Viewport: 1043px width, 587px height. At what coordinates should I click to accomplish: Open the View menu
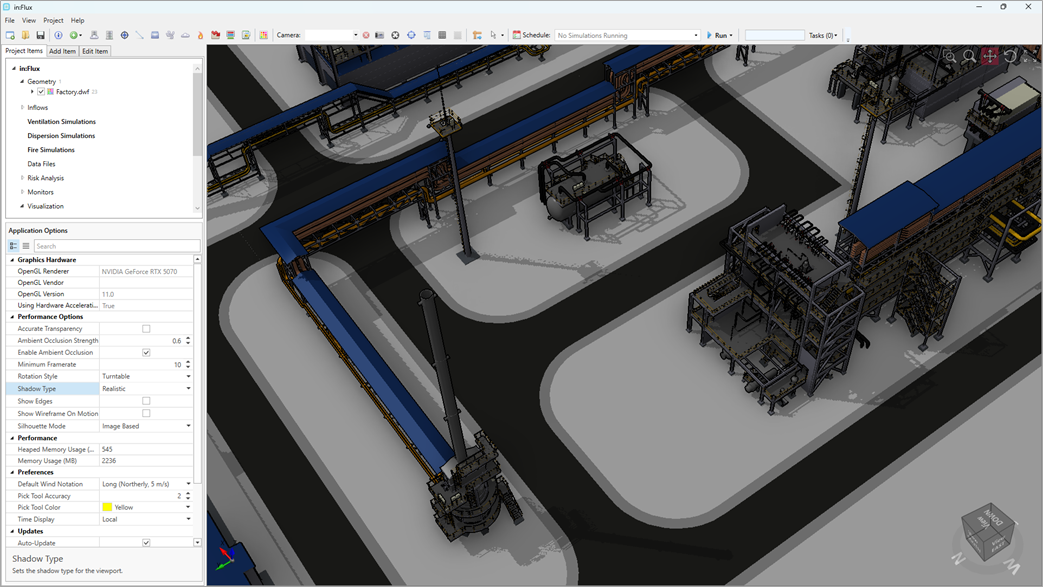(29, 21)
